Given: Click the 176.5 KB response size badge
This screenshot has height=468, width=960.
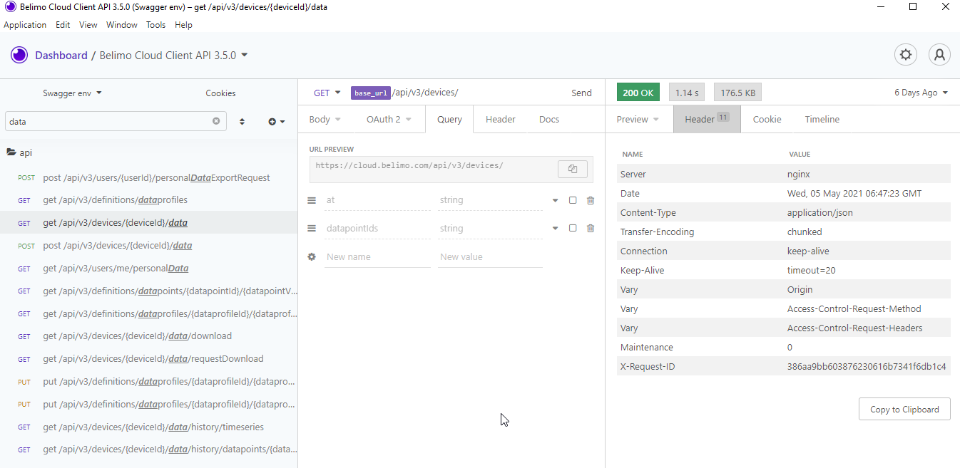Looking at the screenshot, I should [738, 93].
